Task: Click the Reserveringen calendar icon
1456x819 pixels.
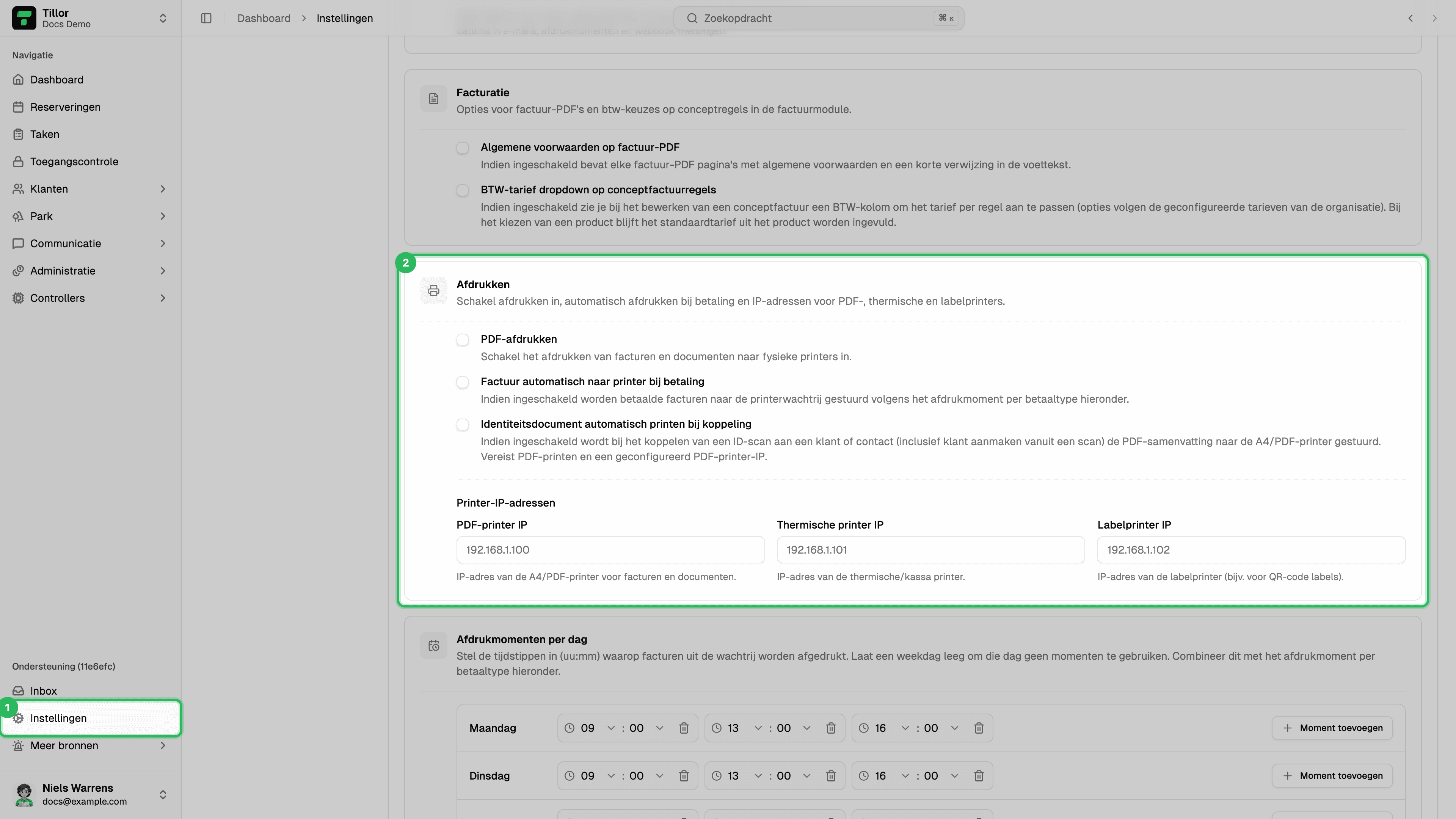Action: point(18,107)
